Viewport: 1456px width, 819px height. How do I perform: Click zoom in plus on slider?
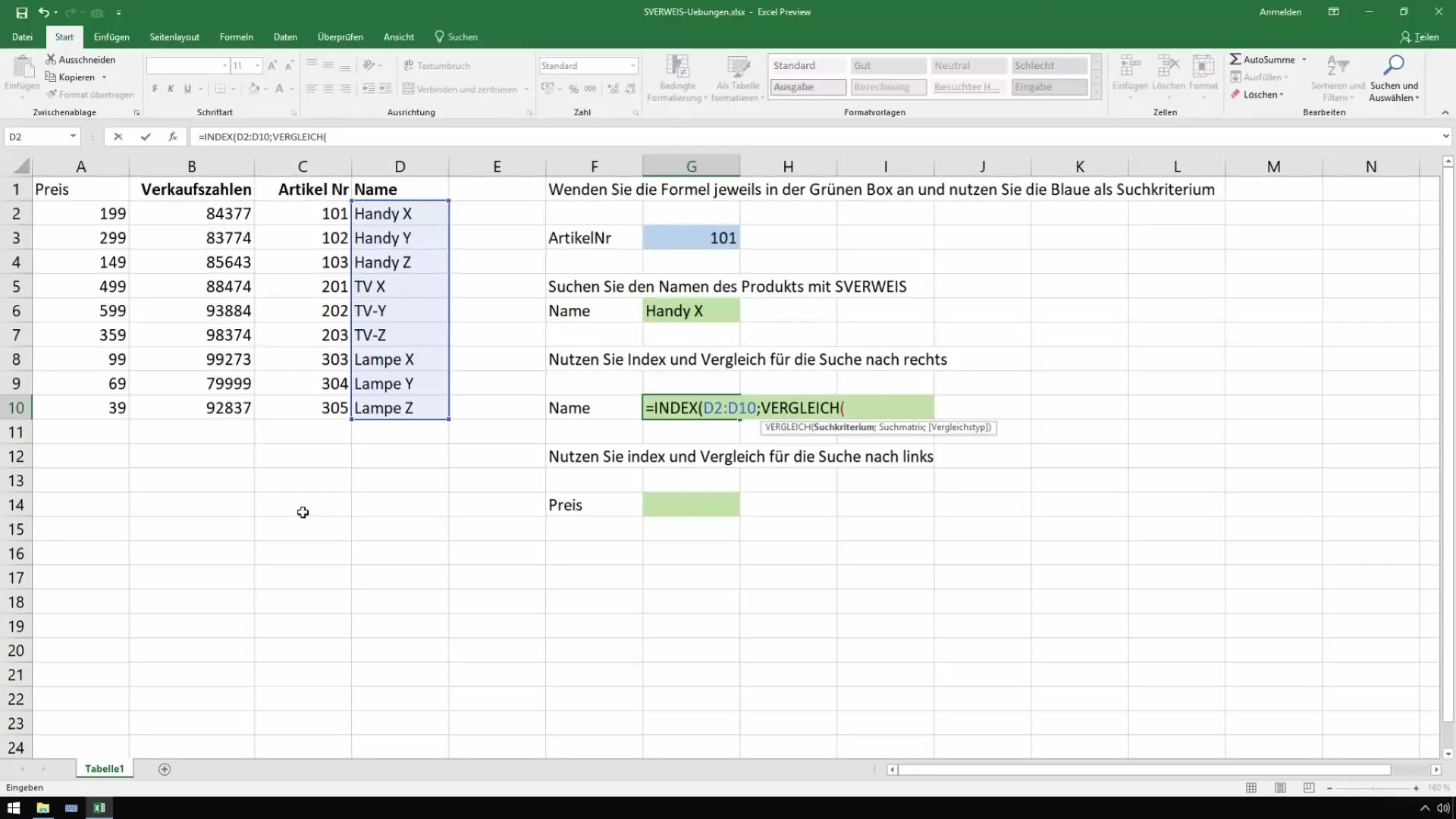pos(1416,788)
